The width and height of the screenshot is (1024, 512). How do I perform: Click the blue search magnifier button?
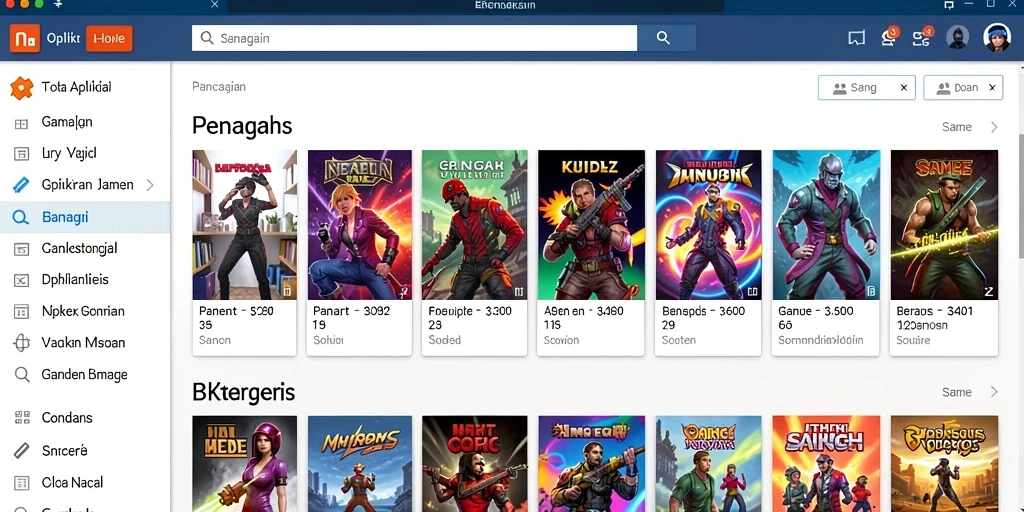[x=663, y=38]
